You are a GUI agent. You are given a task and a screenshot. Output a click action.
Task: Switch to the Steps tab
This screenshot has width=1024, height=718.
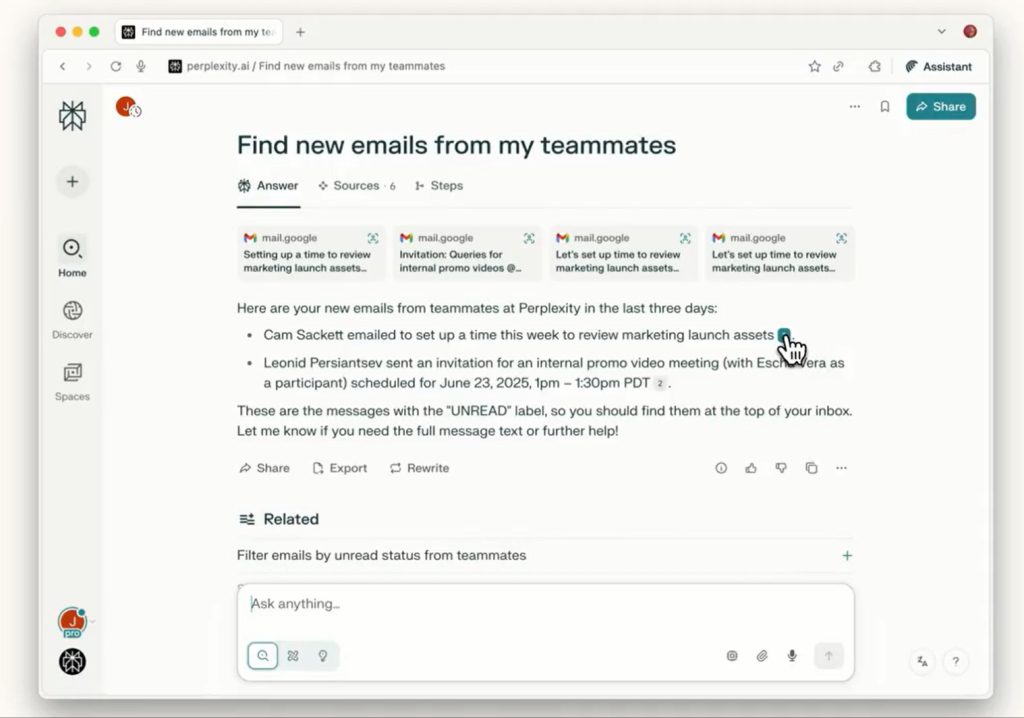point(439,186)
